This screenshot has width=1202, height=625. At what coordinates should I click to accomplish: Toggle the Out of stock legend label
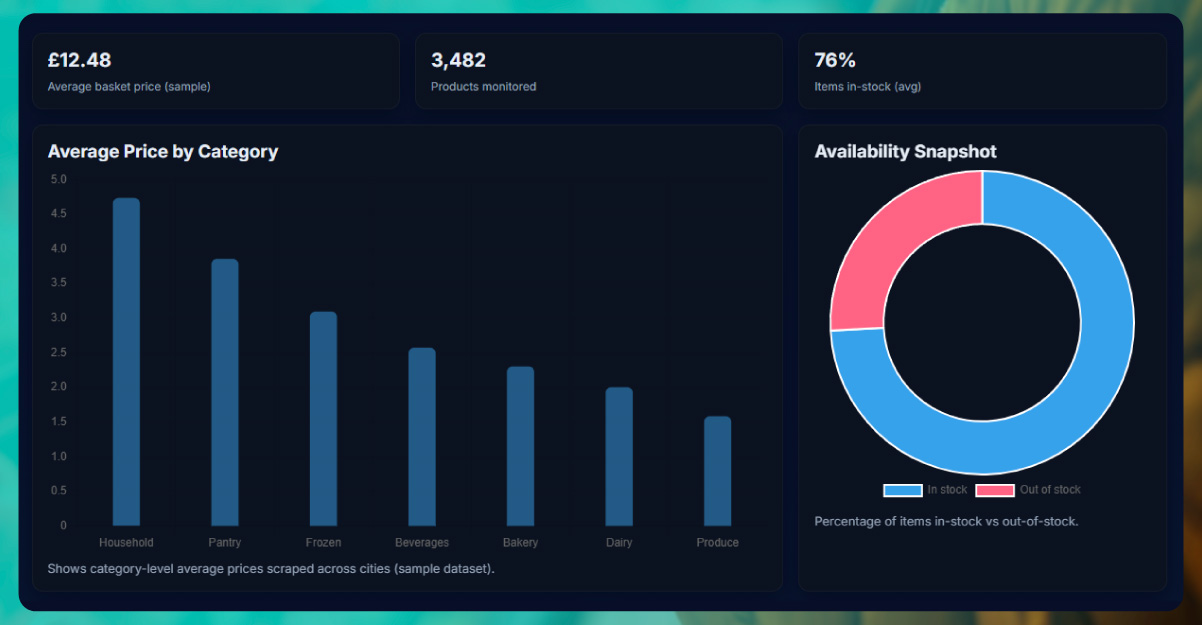1050,490
